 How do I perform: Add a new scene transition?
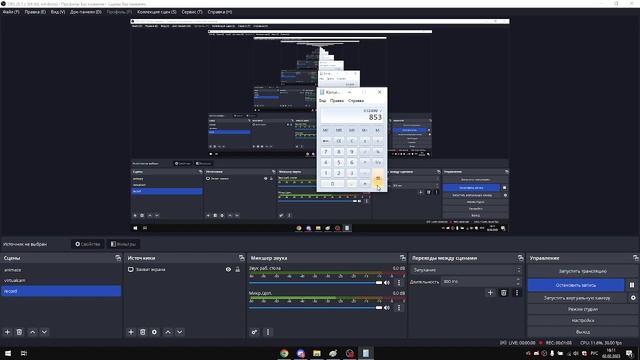click(x=490, y=293)
